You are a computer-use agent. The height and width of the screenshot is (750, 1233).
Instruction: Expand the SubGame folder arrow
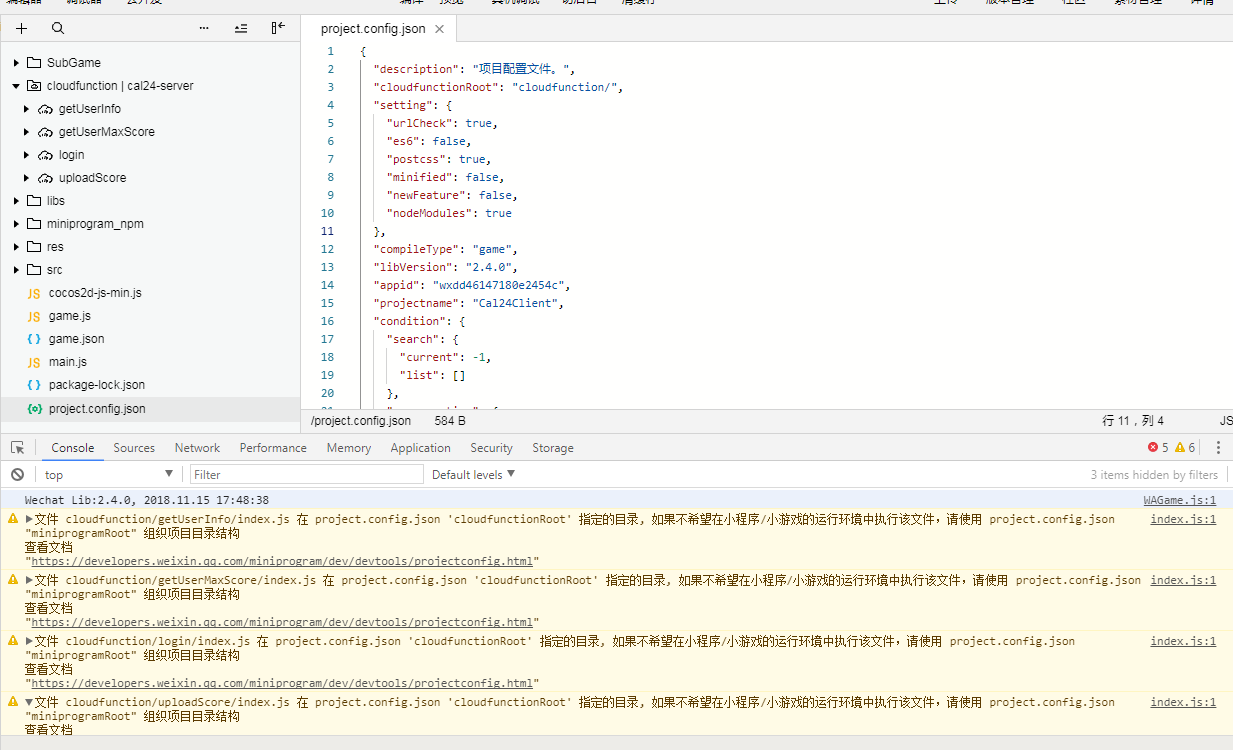[x=16, y=63]
